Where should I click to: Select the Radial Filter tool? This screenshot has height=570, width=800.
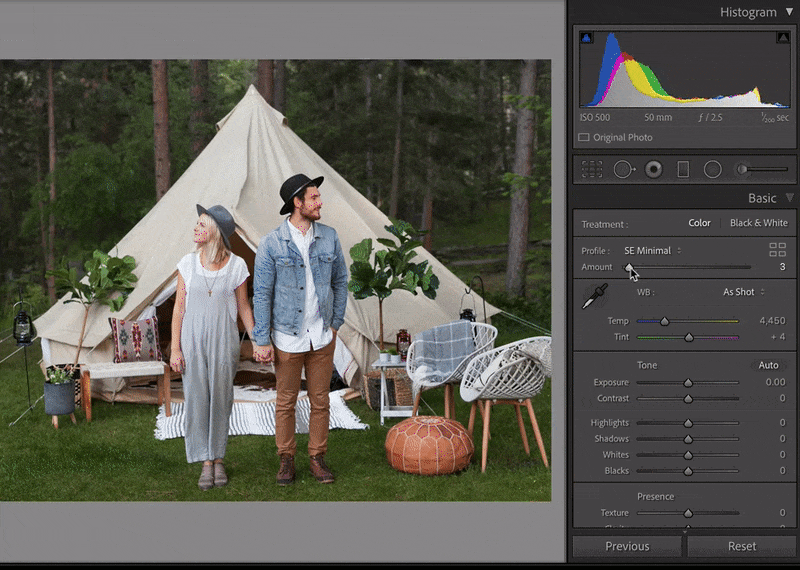pos(712,170)
